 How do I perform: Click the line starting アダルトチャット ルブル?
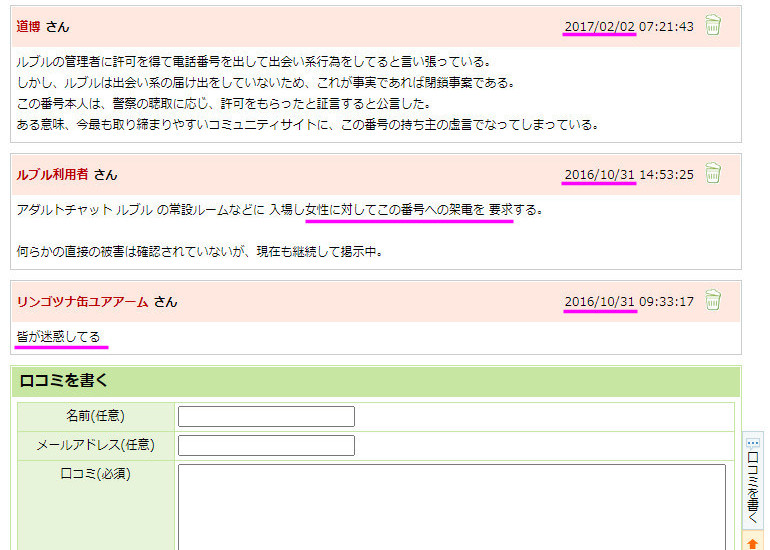pyautogui.click(x=280, y=210)
